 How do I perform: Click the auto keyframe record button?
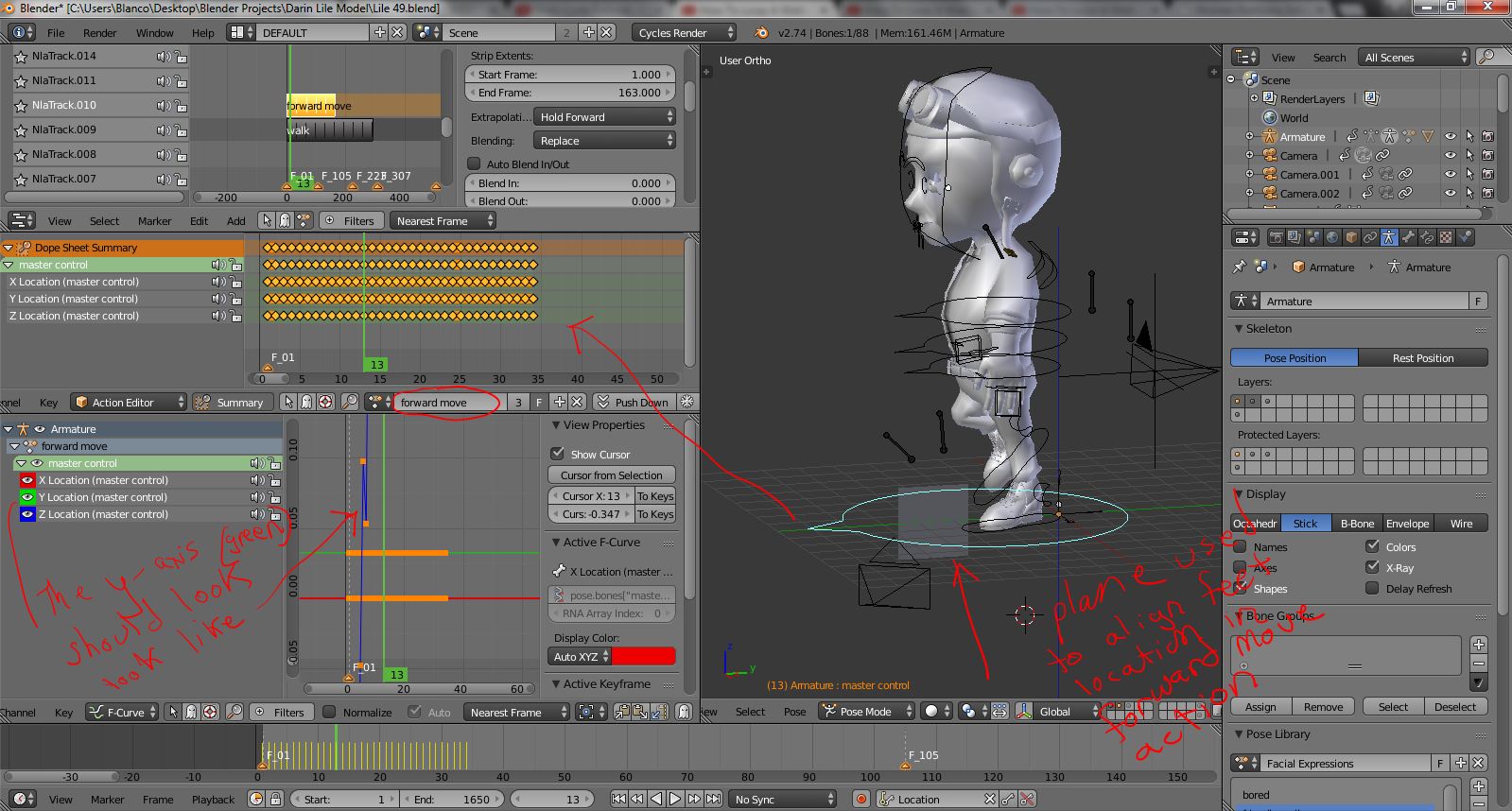tap(861, 800)
